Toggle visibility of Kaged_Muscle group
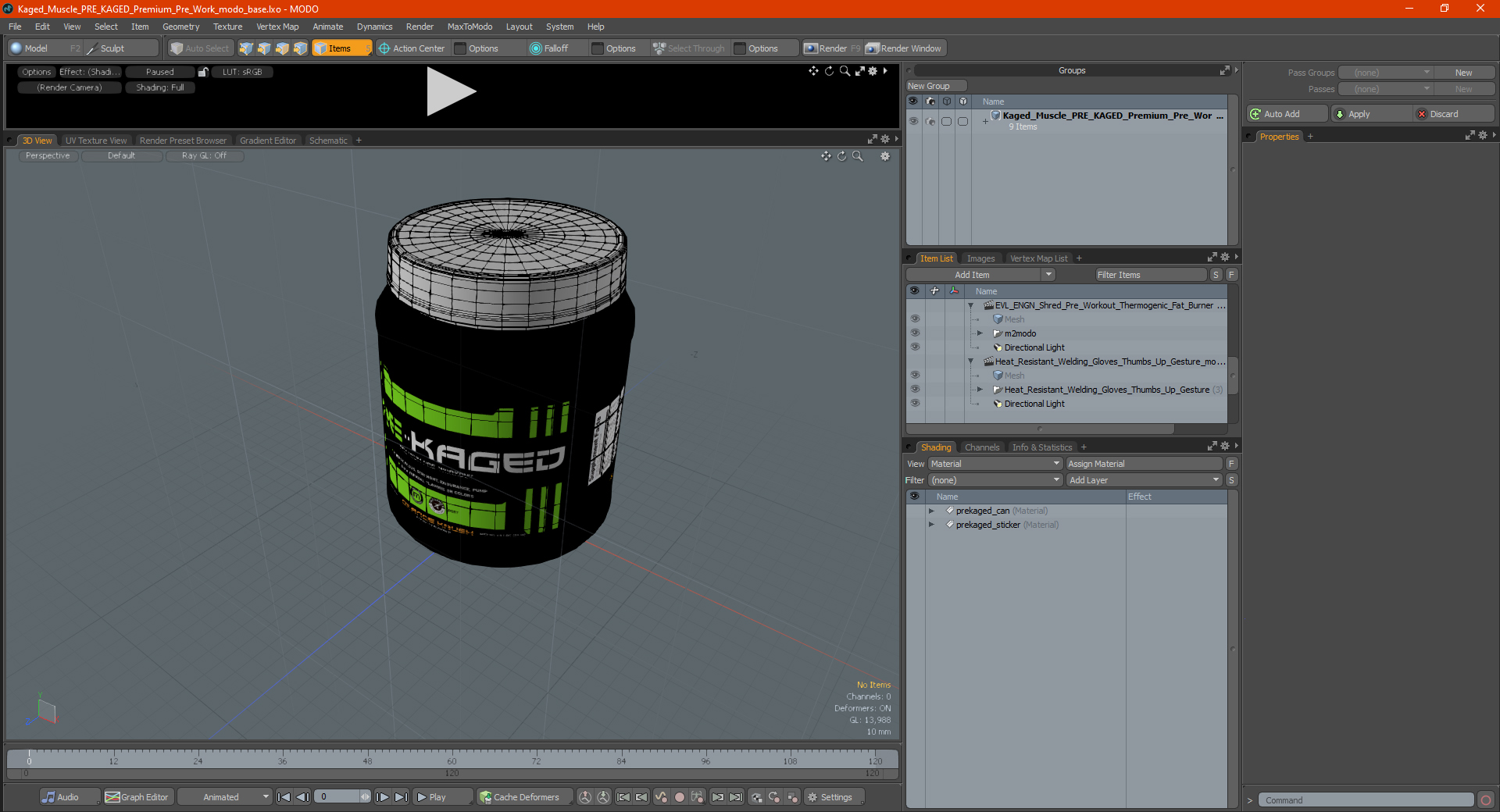The width and height of the screenshot is (1500, 812). coord(913,121)
